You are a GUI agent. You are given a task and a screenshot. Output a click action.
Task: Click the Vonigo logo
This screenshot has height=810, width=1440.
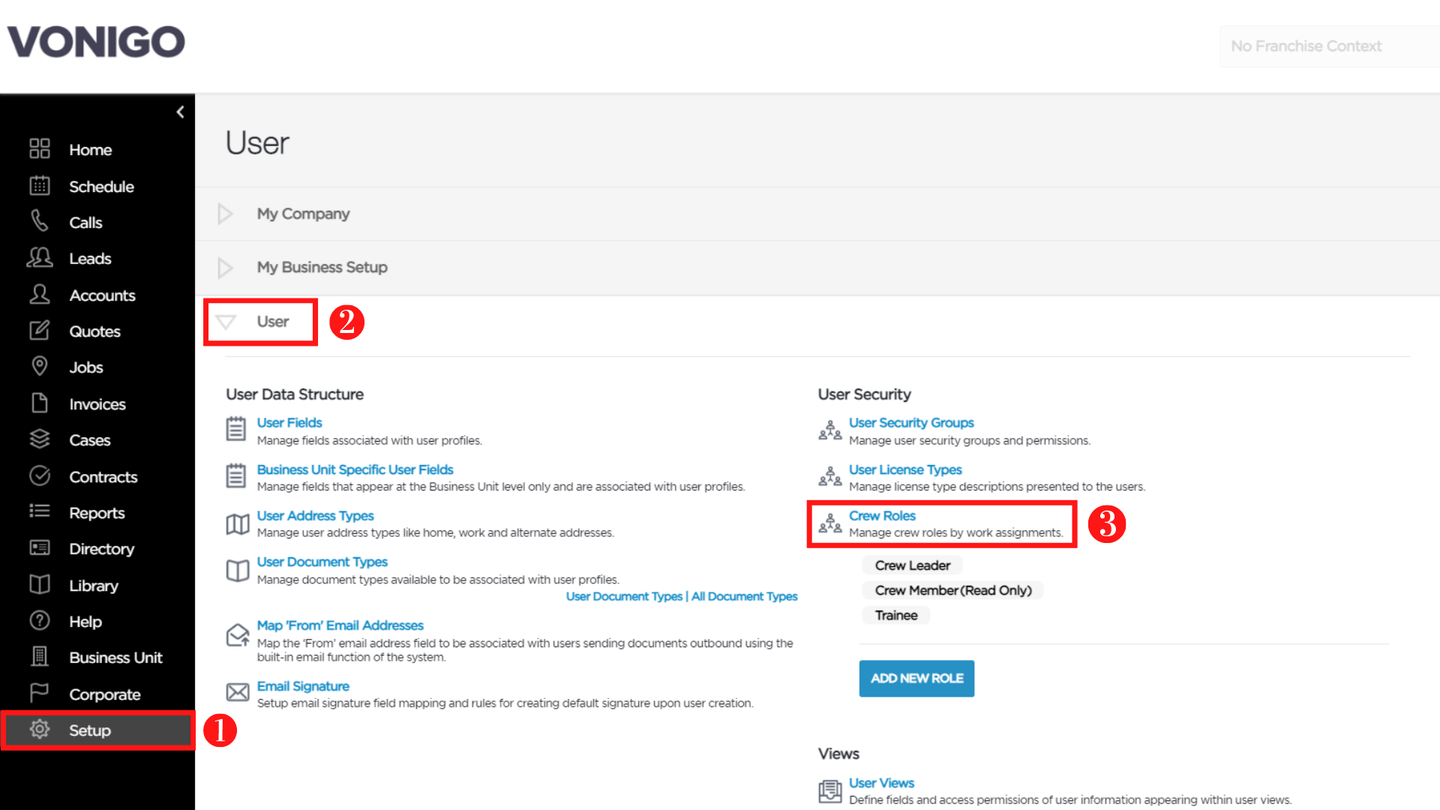(x=96, y=42)
